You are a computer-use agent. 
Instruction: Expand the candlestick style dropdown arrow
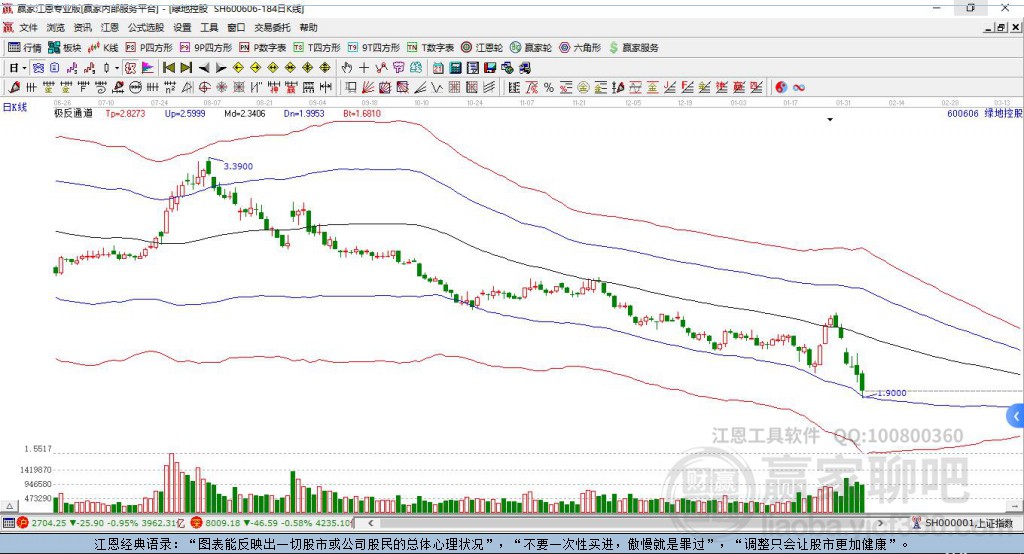[x=117, y=68]
